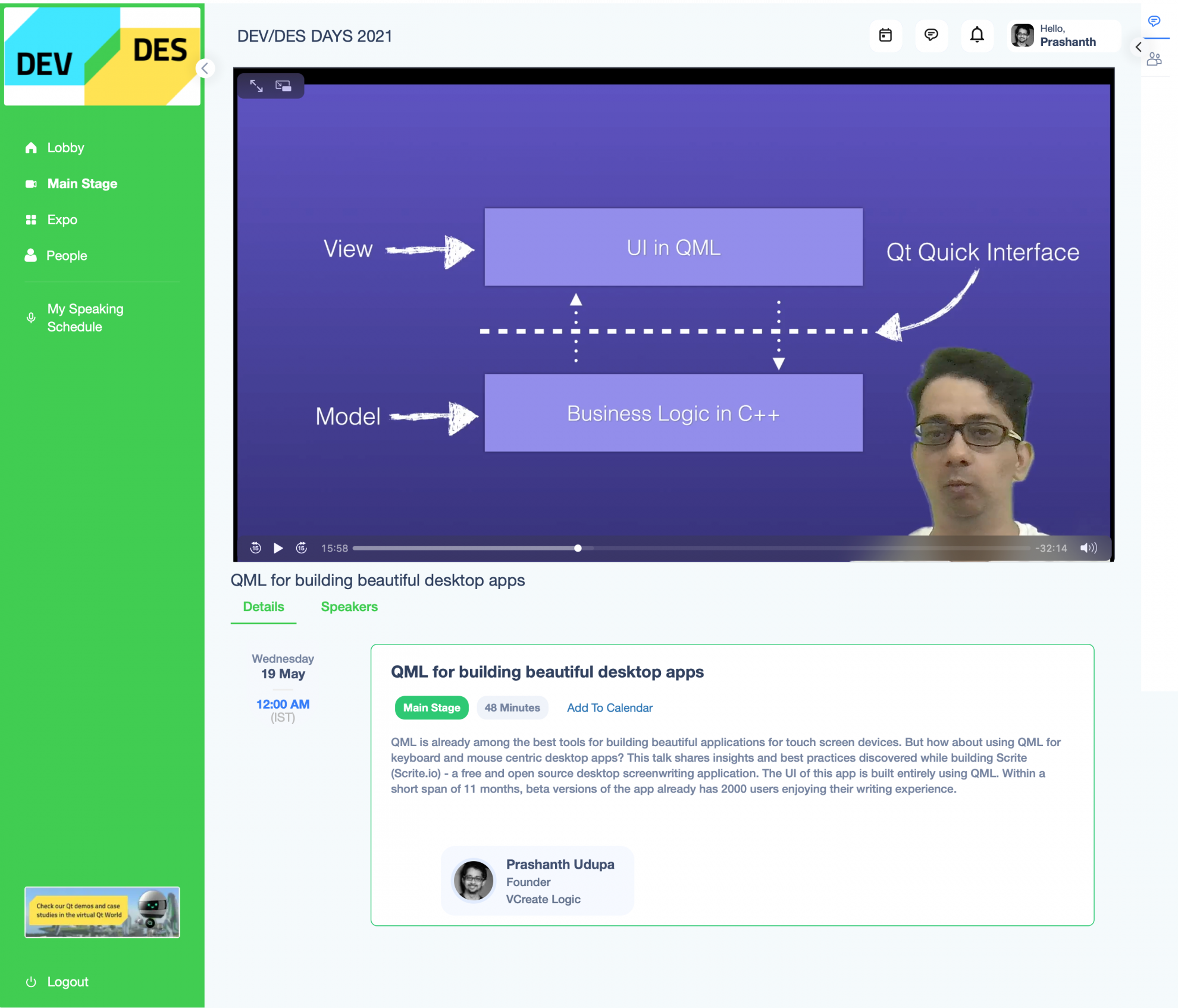Click the Add To Calendar link

[609, 708]
